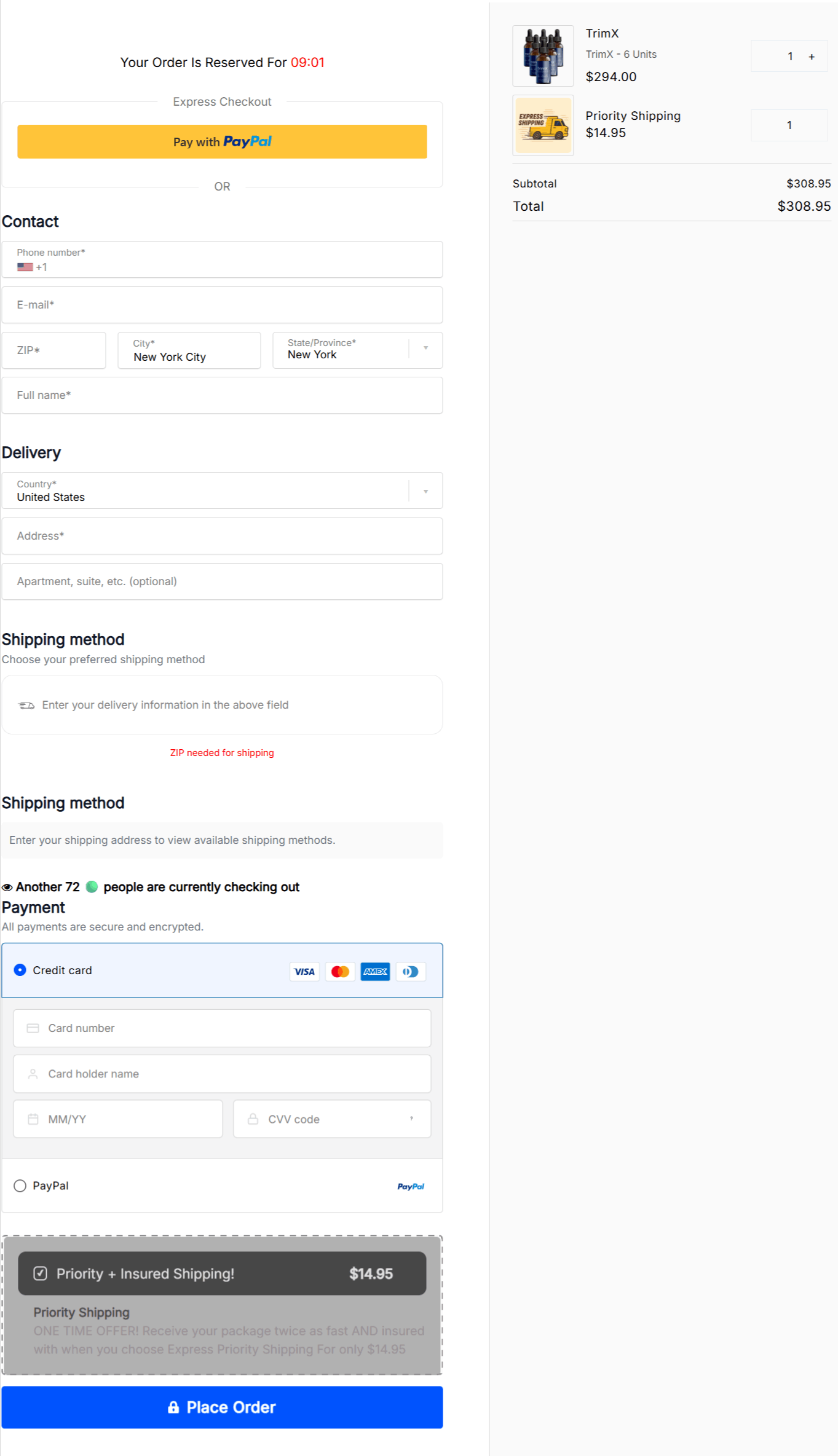Click the Apartment, suite, etc. field
The image size is (838, 1456).
point(222,581)
